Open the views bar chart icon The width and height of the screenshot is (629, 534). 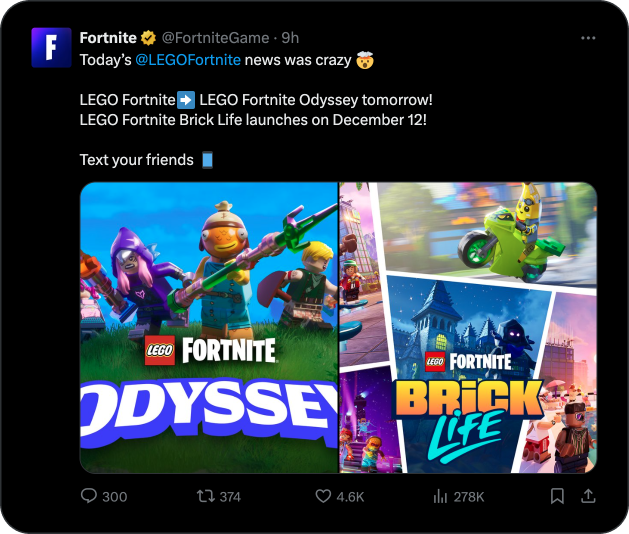pyautogui.click(x=439, y=496)
